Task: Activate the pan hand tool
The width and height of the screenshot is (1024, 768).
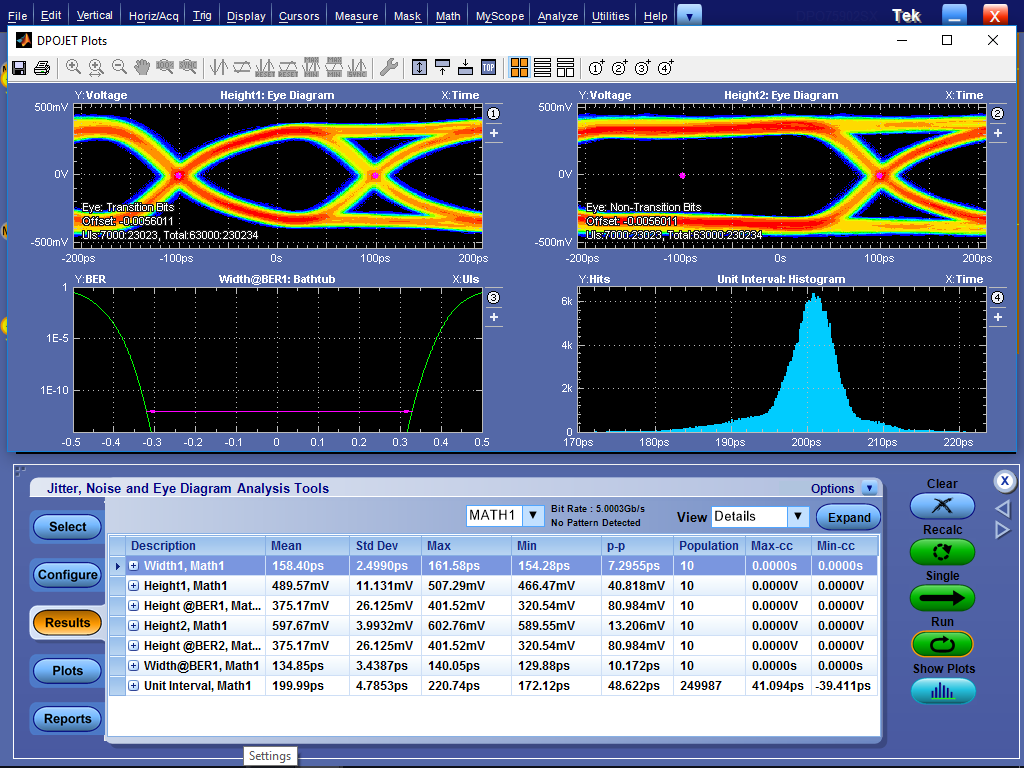Action: tap(142, 67)
